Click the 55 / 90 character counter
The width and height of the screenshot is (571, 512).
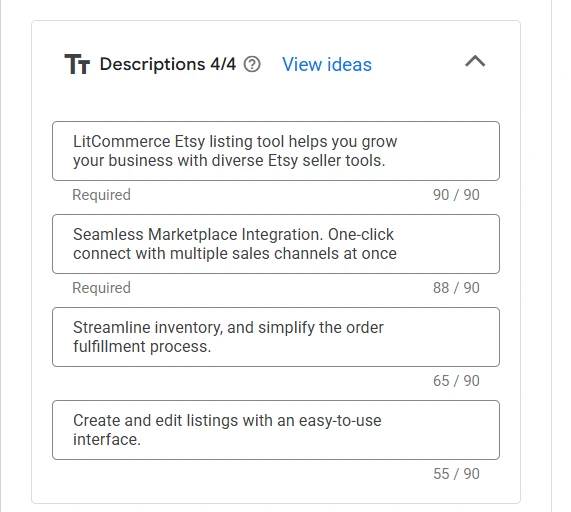tap(456, 474)
